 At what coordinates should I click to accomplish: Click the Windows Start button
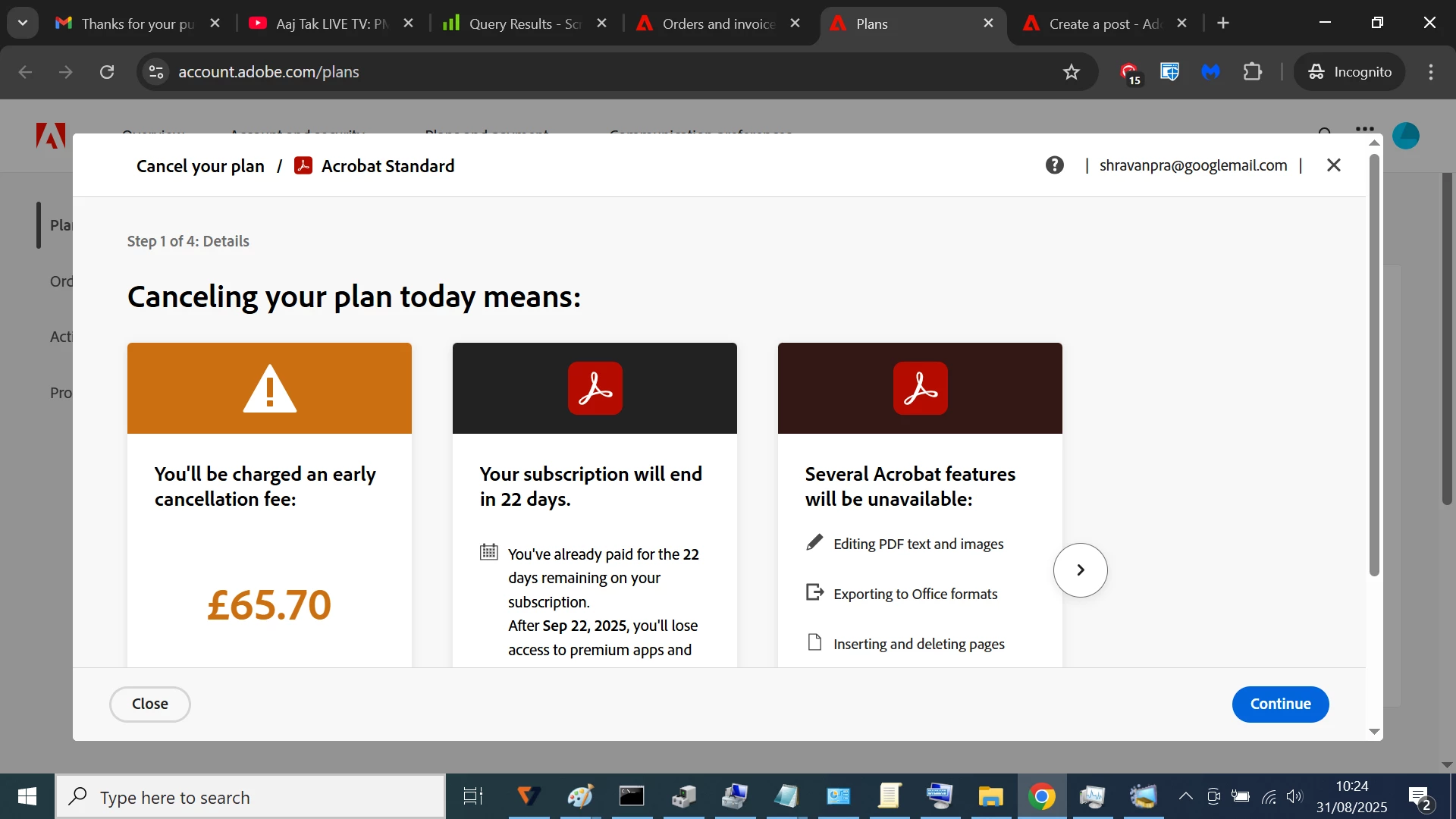27,796
